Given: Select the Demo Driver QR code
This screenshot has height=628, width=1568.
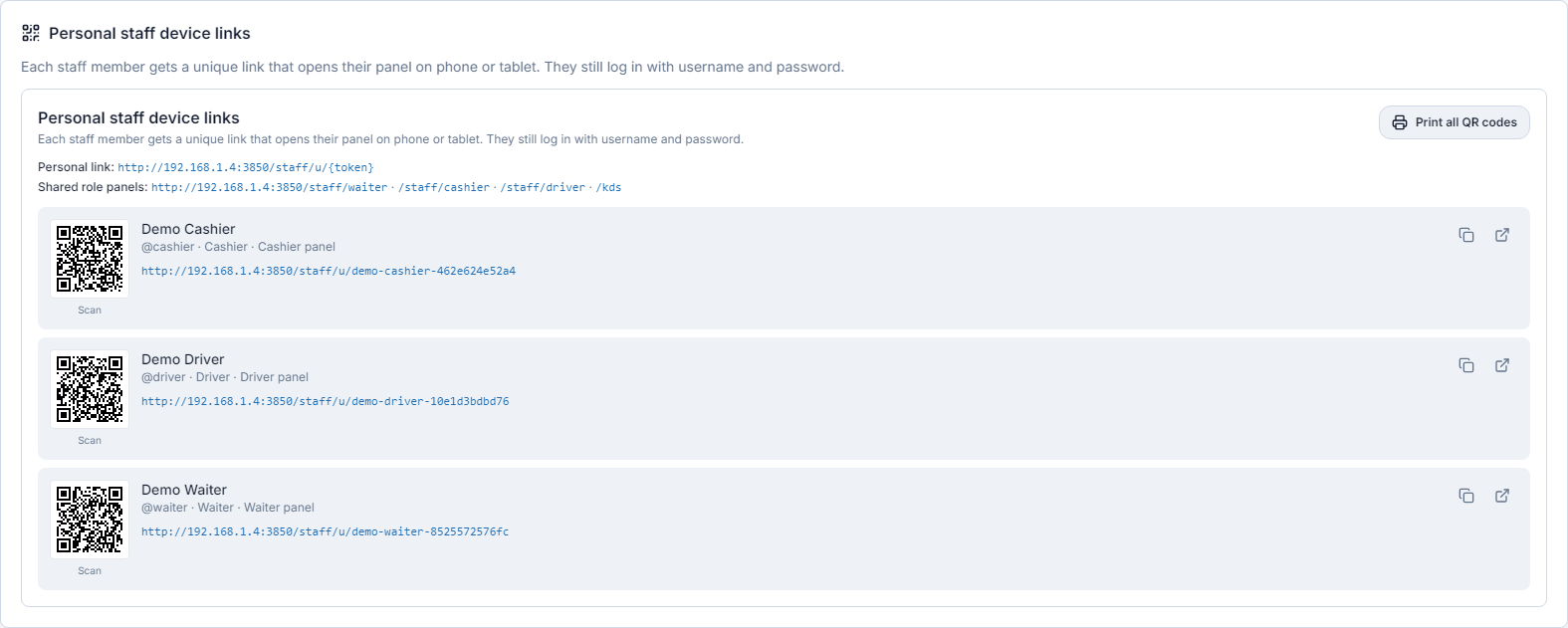Looking at the screenshot, I should (90, 389).
